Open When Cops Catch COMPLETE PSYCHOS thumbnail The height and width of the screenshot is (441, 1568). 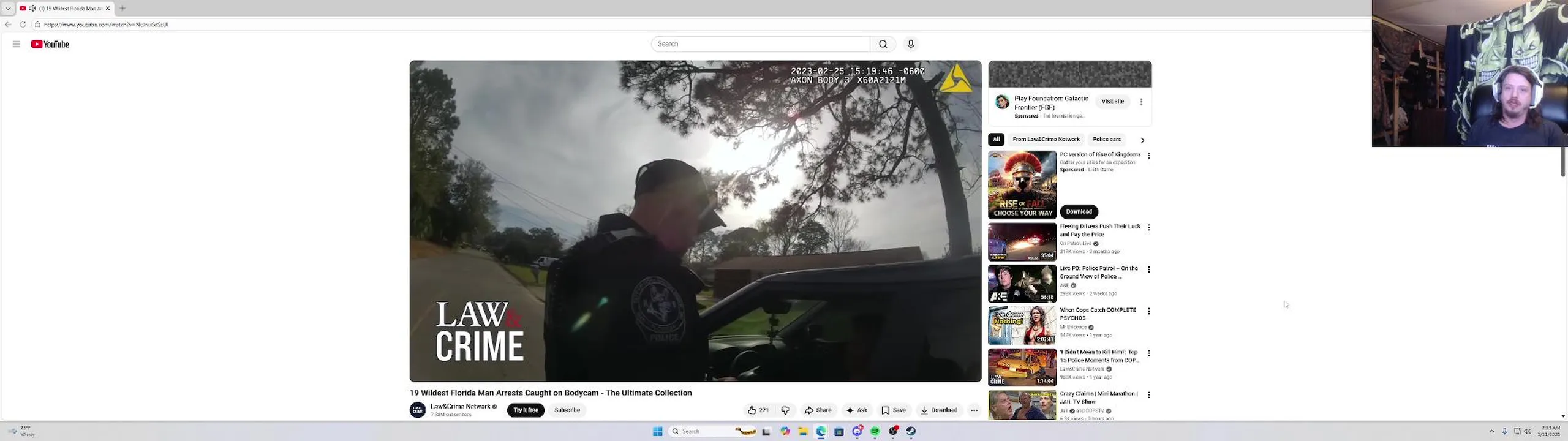click(1022, 325)
